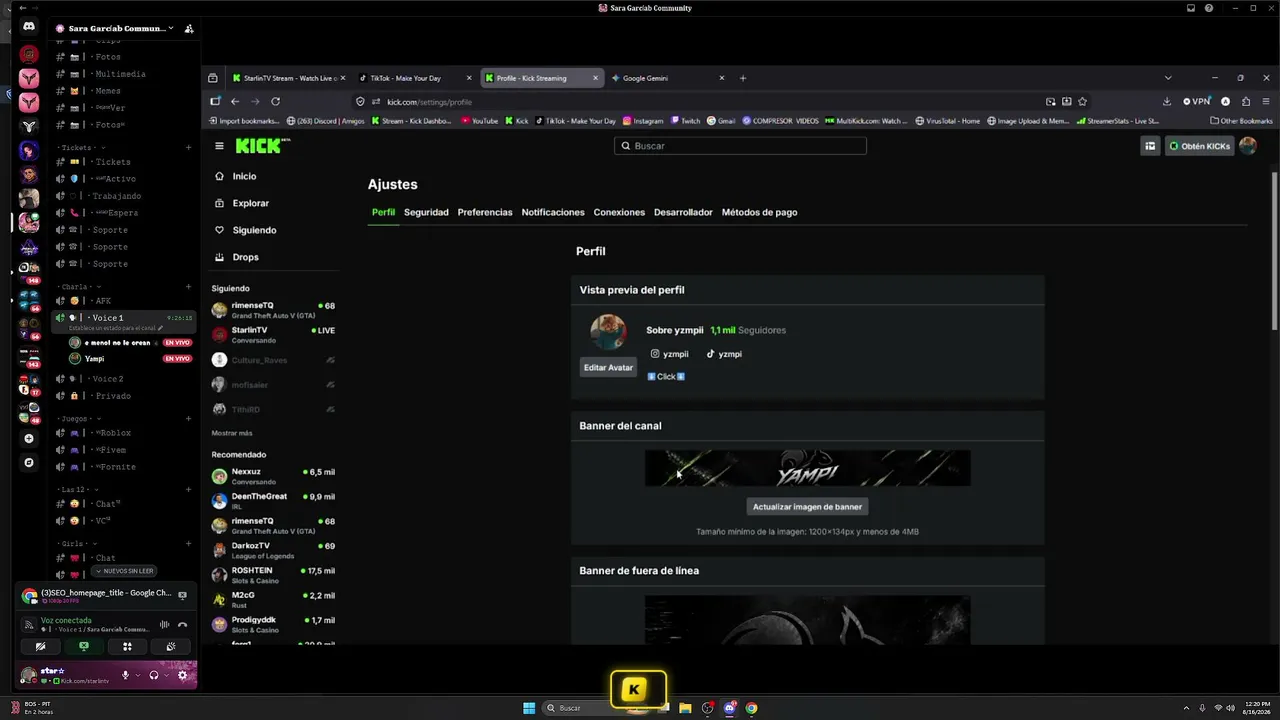Deafen headphones in Discord user panel
This screenshot has height=720, width=1280.
coord(153,675)
